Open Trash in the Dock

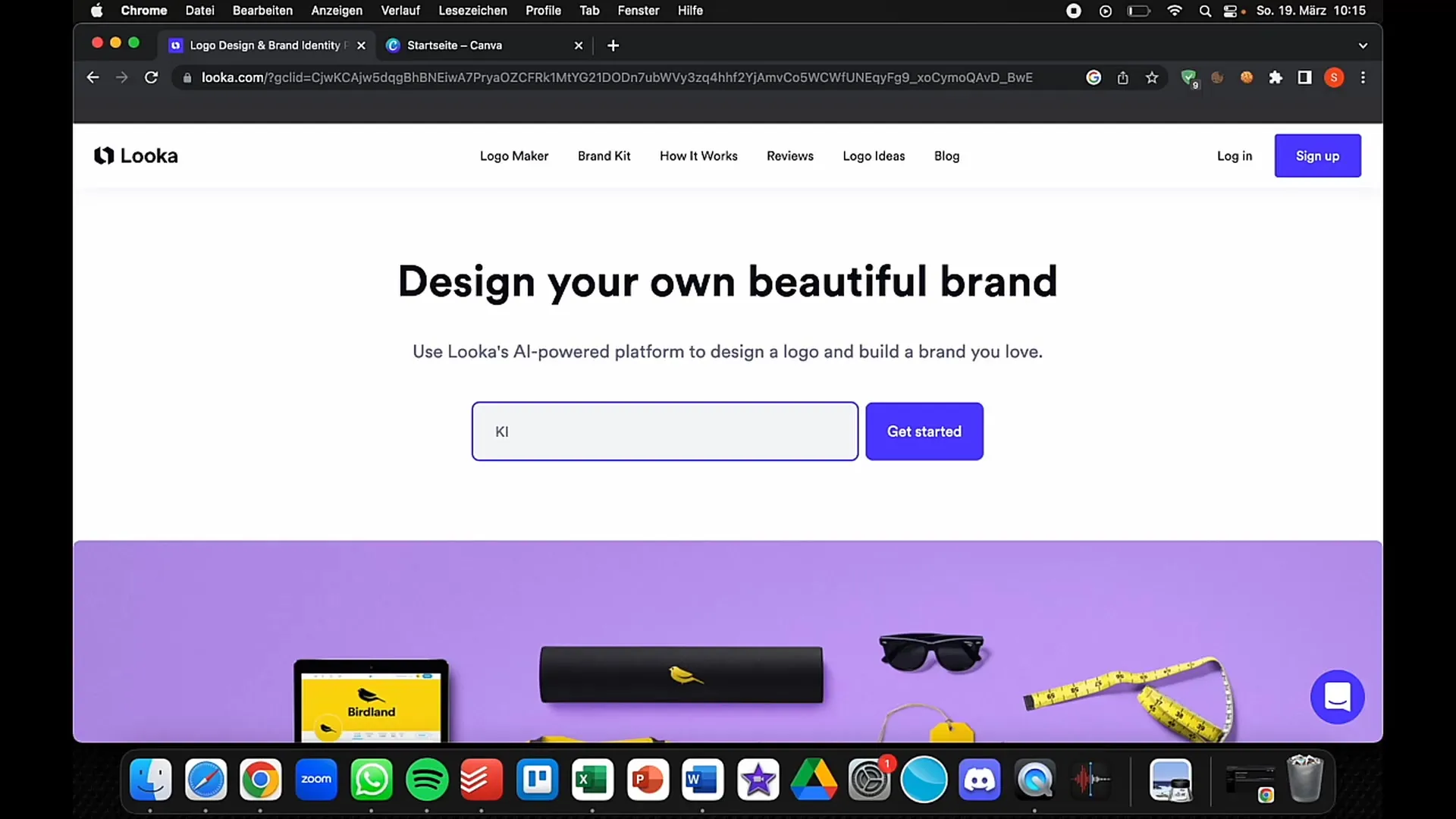[1305, 778]
